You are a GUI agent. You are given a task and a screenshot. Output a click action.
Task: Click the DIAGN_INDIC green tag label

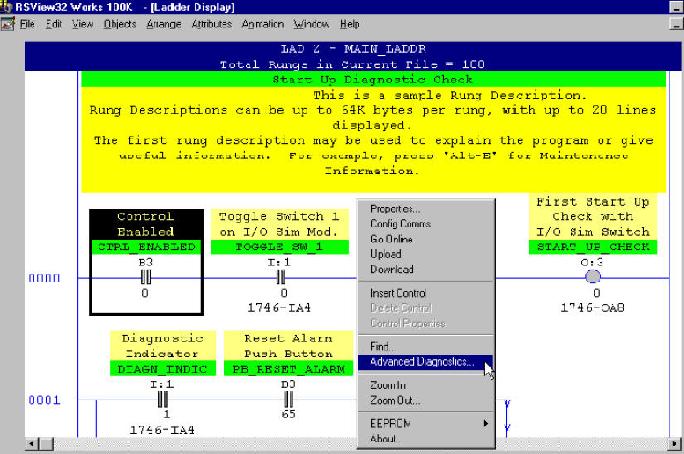coord(163,369)
